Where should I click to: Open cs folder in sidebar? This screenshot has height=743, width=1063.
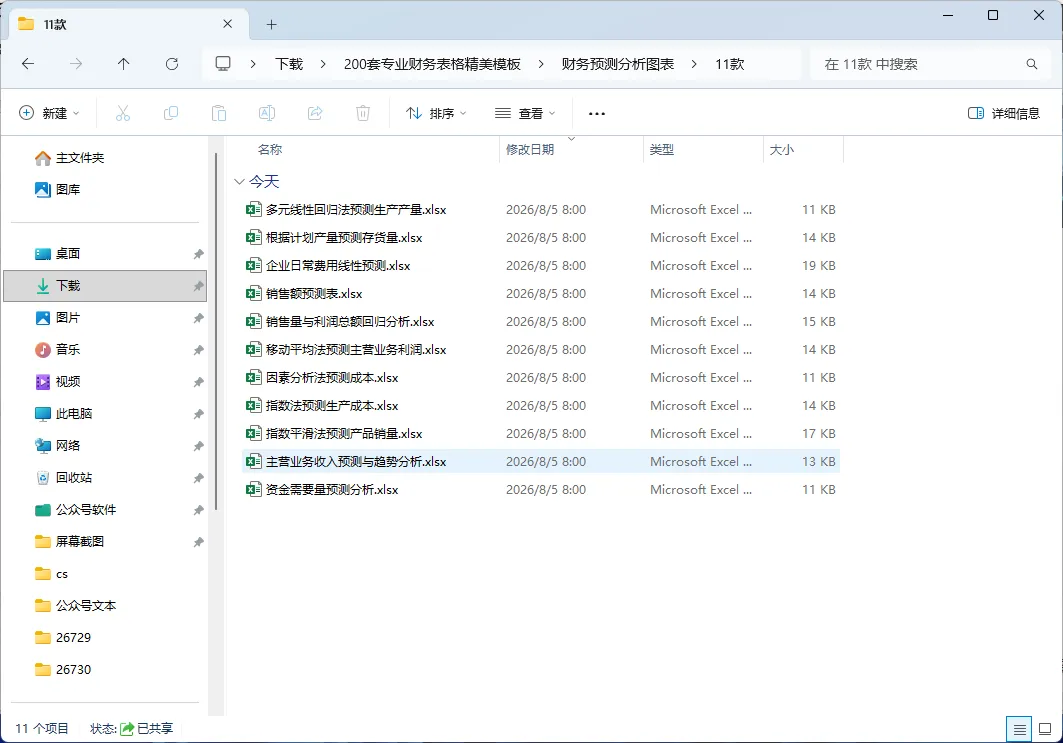coord(105,574)
